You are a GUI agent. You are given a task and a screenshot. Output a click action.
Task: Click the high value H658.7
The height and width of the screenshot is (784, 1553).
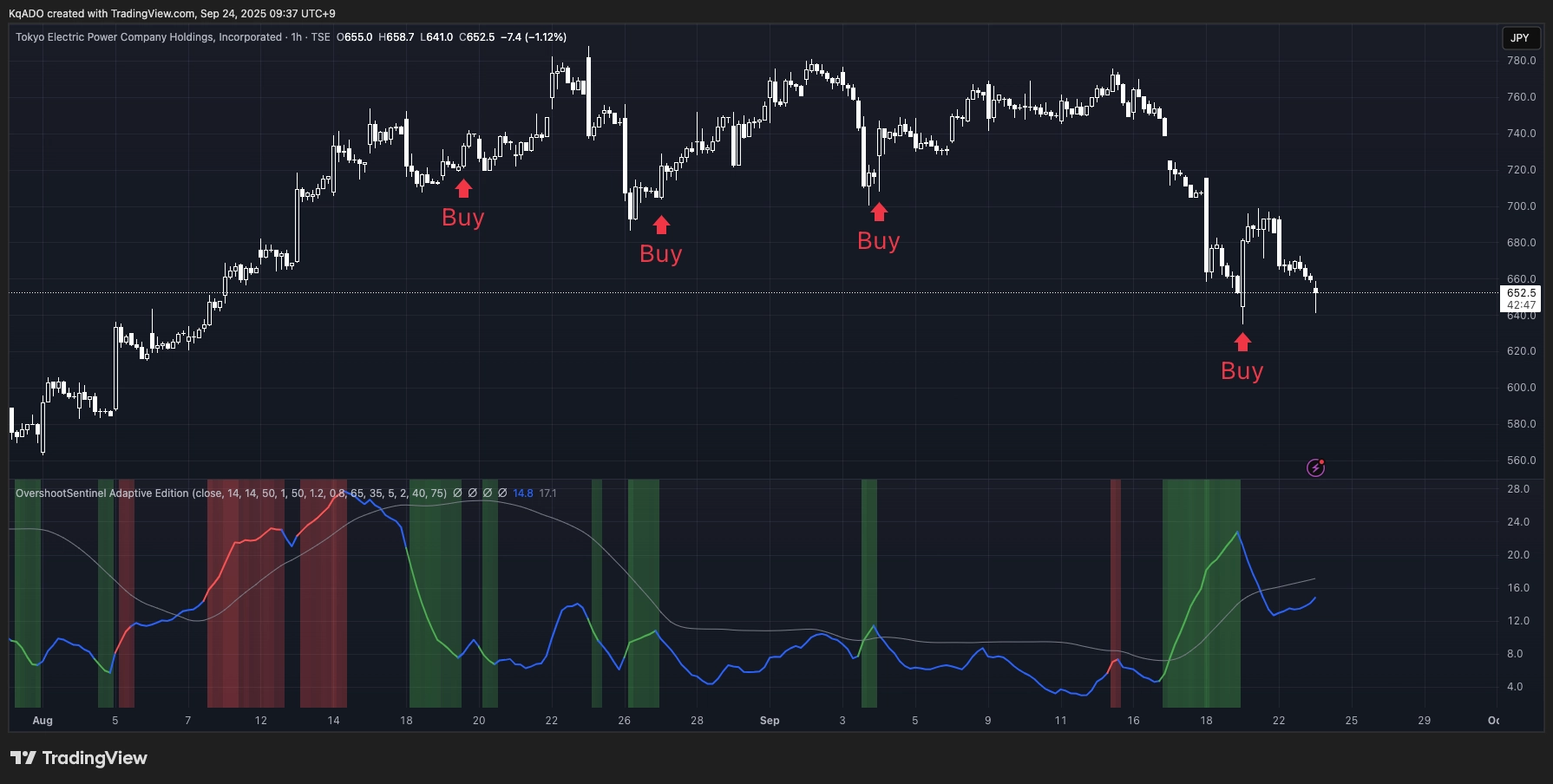(396, 37)
